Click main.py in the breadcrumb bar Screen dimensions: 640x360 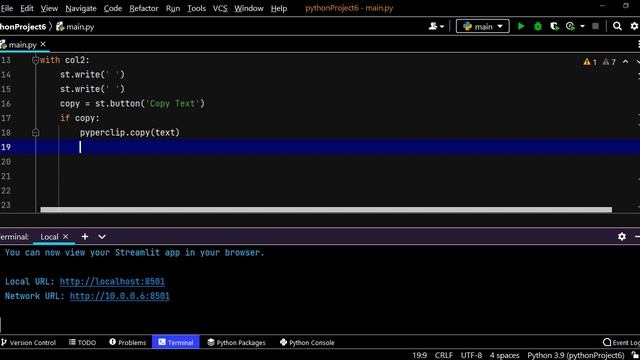75,27
